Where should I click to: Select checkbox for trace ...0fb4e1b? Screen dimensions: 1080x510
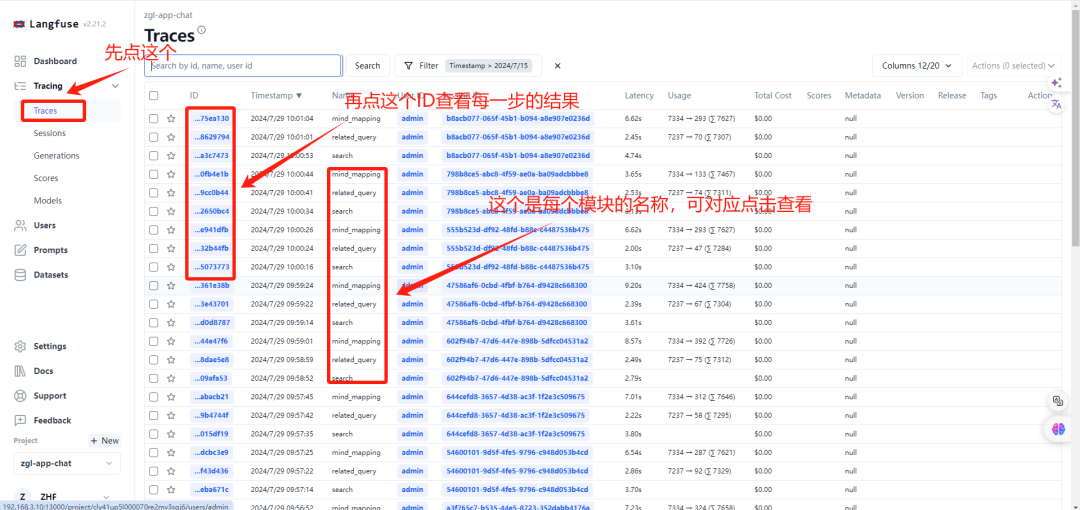[154, 174]
